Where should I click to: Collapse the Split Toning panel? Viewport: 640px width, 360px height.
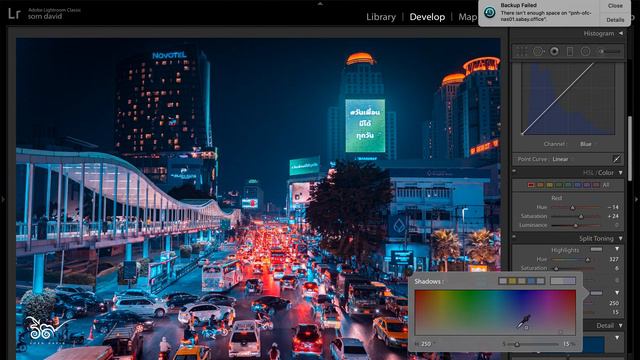pos(620,238)
